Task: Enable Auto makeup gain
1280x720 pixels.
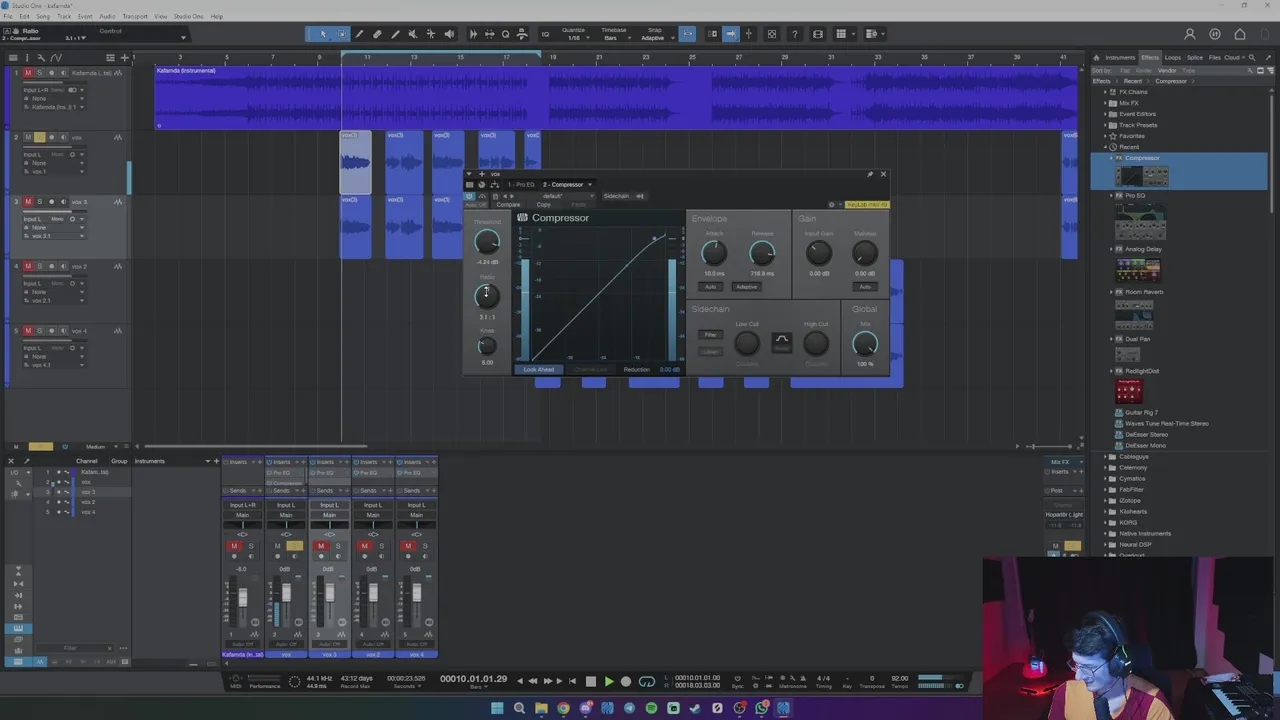Action: tap(865, 287)
